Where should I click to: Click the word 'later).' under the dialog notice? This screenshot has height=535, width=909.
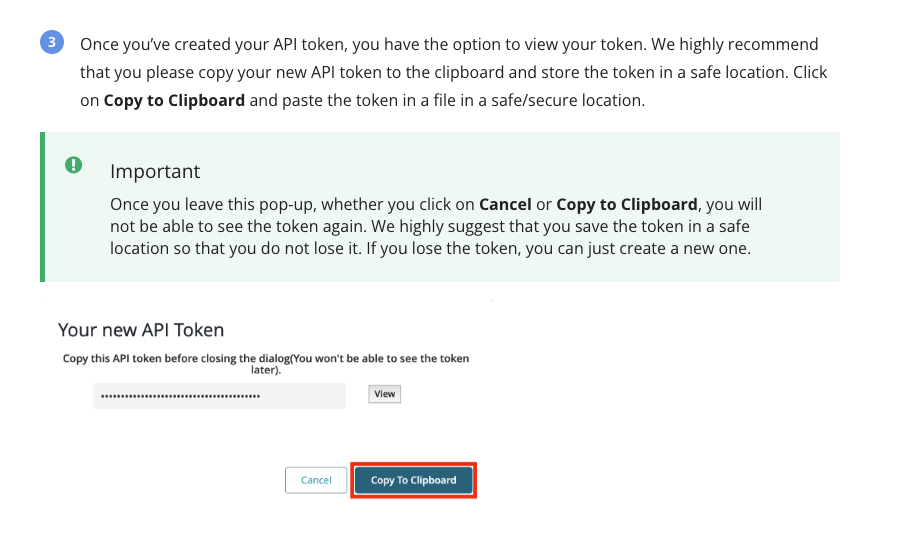pyautogui.click(x=266, y=370)
